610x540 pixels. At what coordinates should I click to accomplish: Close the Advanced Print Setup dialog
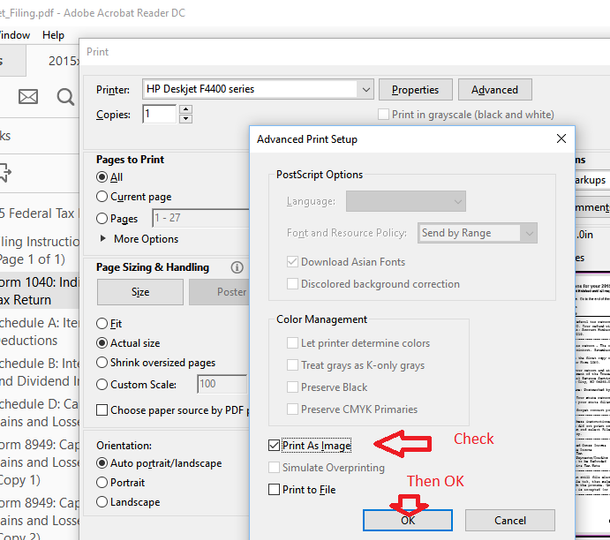[561, 139]
